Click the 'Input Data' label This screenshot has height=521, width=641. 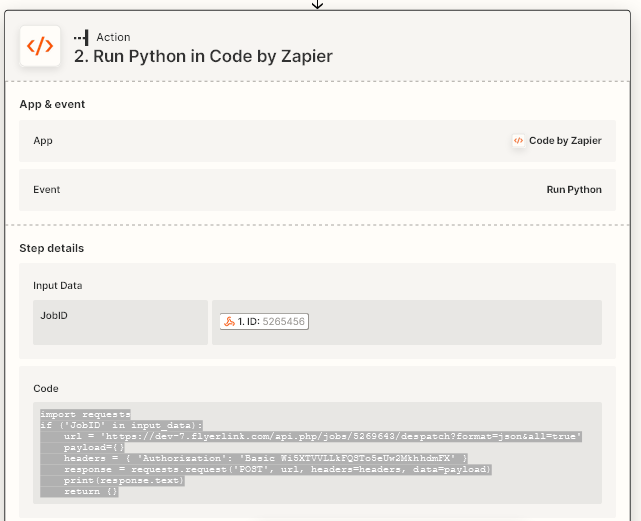[x=58, y=285]
